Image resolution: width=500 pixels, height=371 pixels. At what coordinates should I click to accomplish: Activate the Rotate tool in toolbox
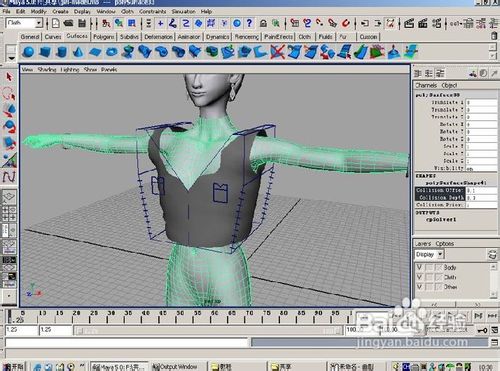point(9,127)
